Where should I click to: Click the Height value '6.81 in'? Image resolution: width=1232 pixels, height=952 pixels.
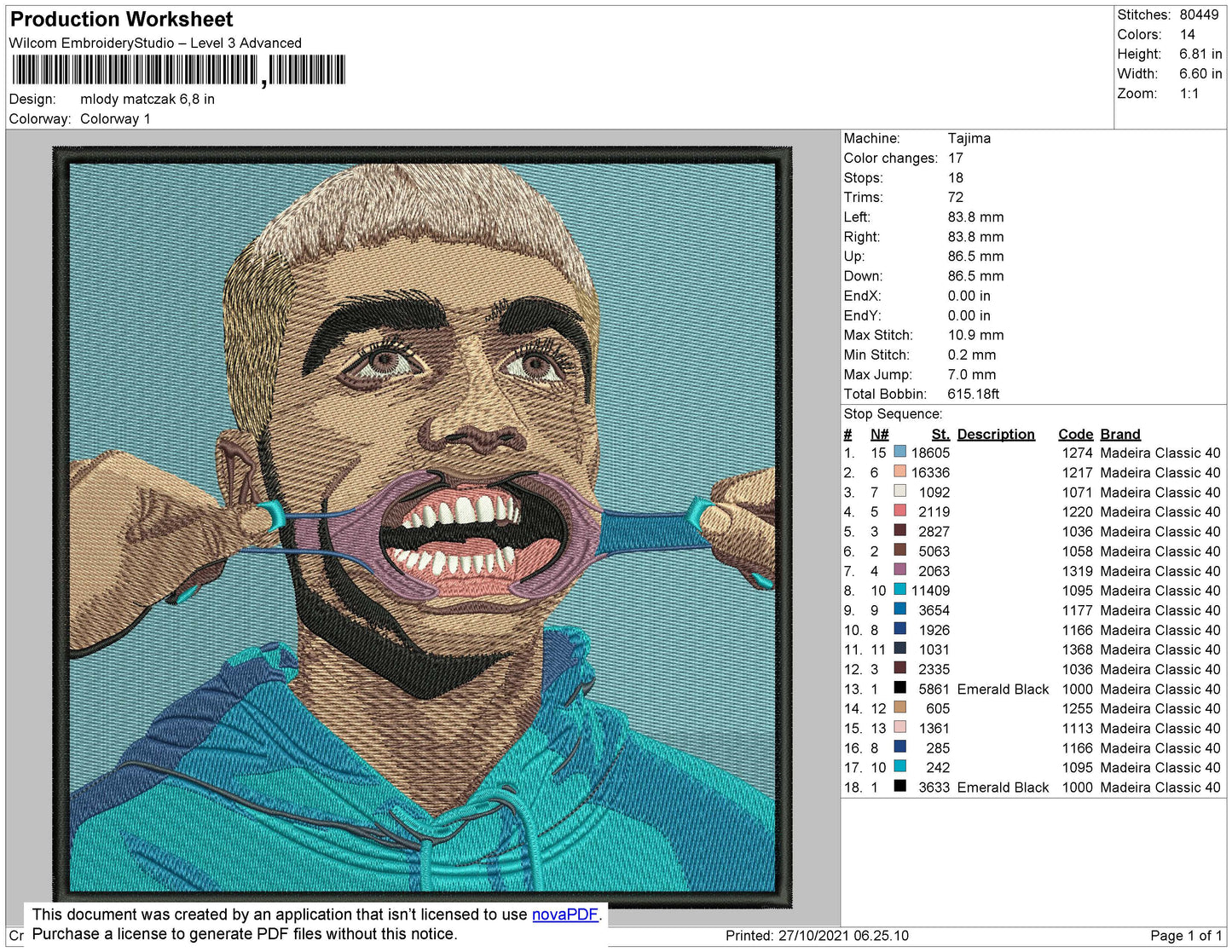(1200, 54)
